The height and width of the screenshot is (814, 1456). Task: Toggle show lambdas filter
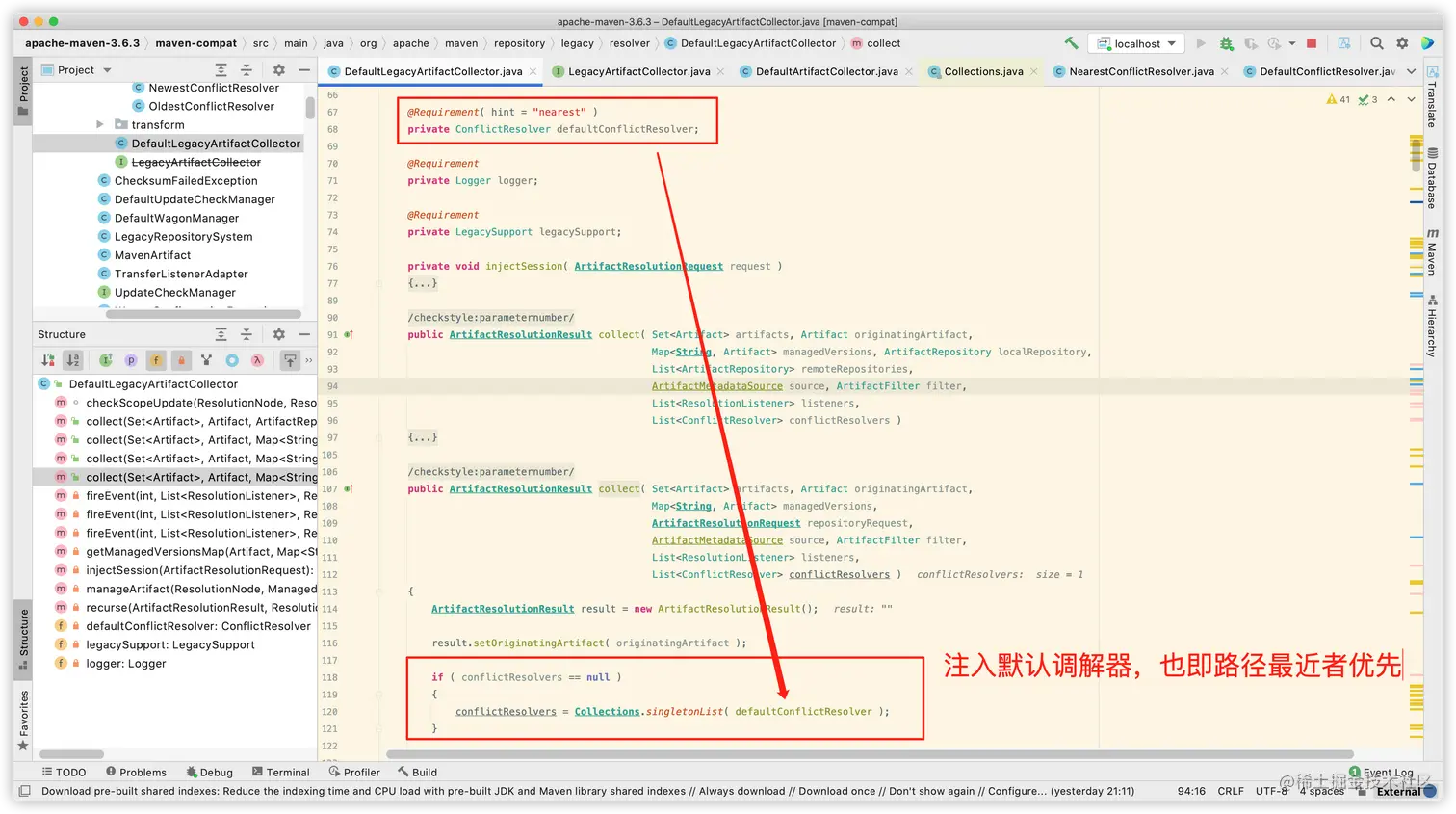tap(257, 360)
